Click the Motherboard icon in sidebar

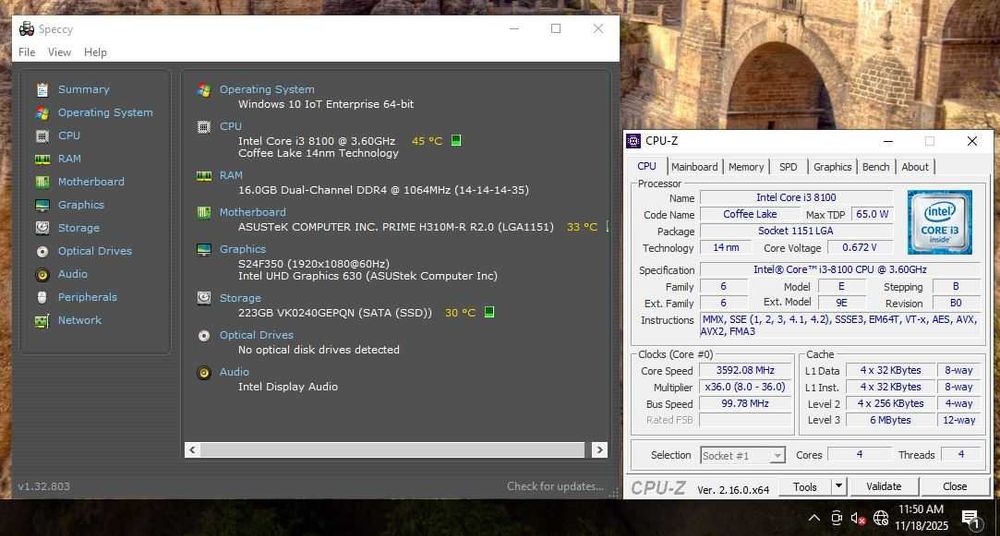click(42, 182)
